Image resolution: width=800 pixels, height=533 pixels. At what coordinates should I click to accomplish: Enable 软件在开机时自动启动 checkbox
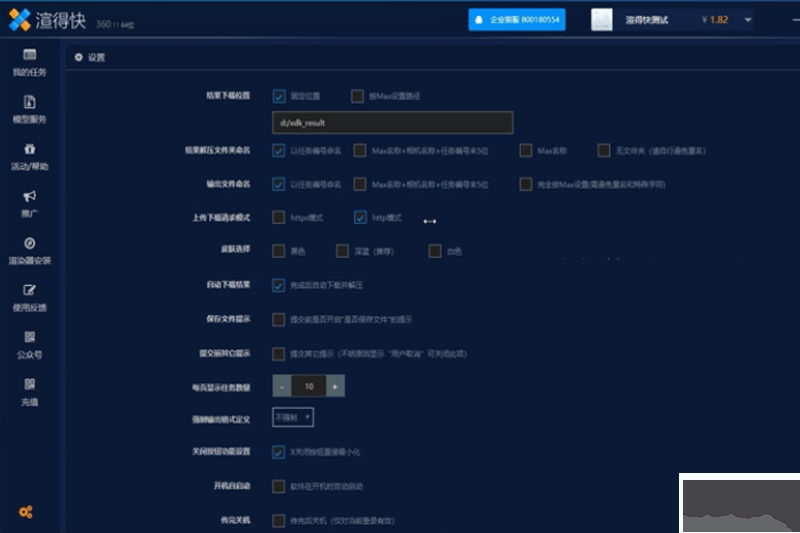click(279, 486)
